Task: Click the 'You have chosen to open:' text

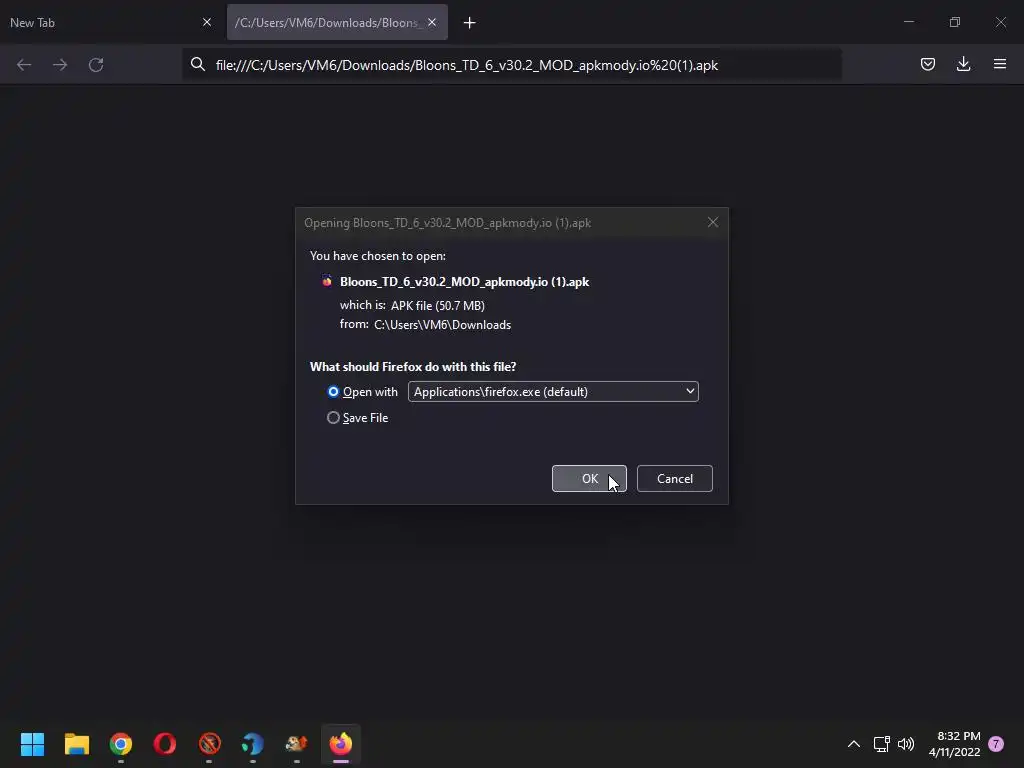Action: [x=377, y=256]
